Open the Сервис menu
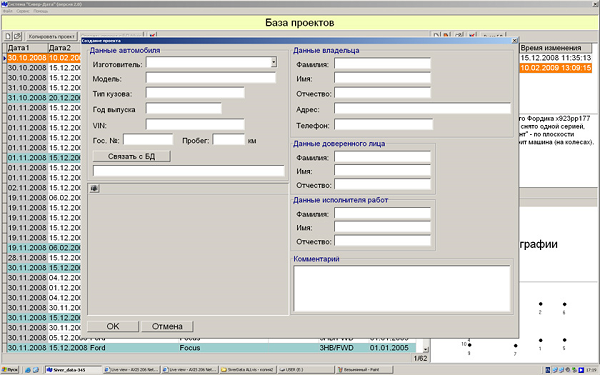 [x=23, y=11]
